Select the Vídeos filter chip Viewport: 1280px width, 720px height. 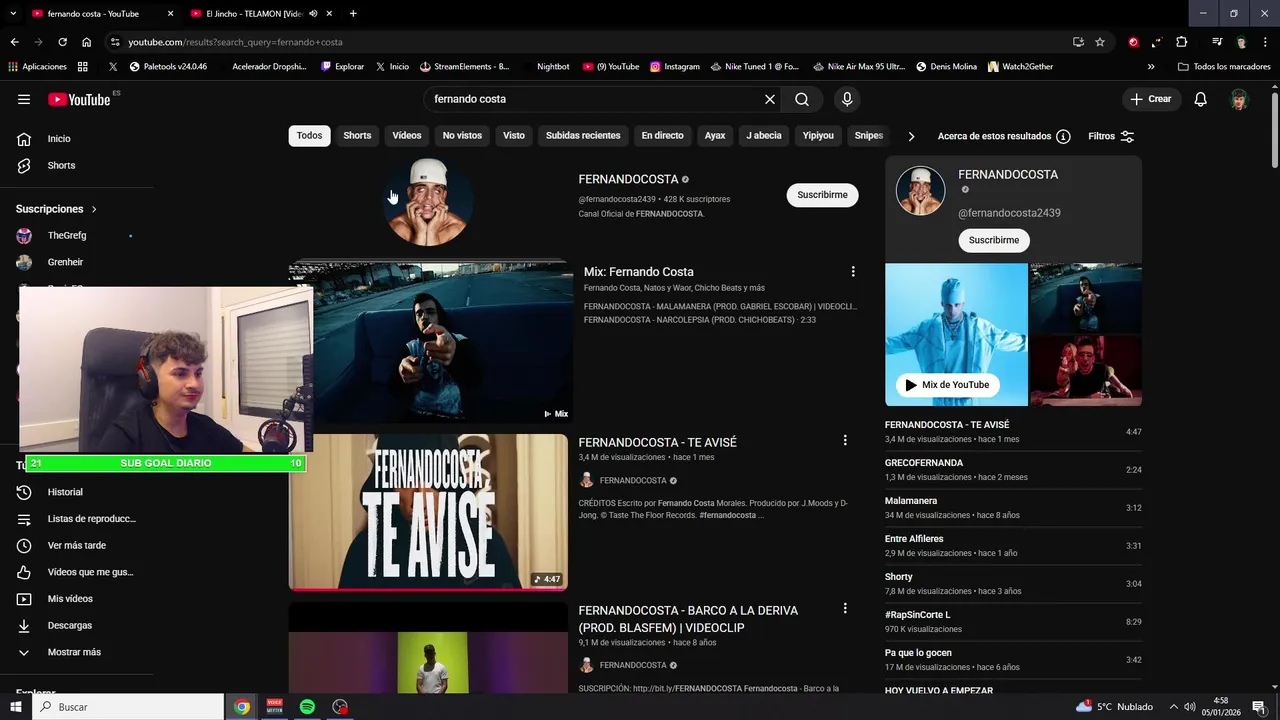point(407,136)
